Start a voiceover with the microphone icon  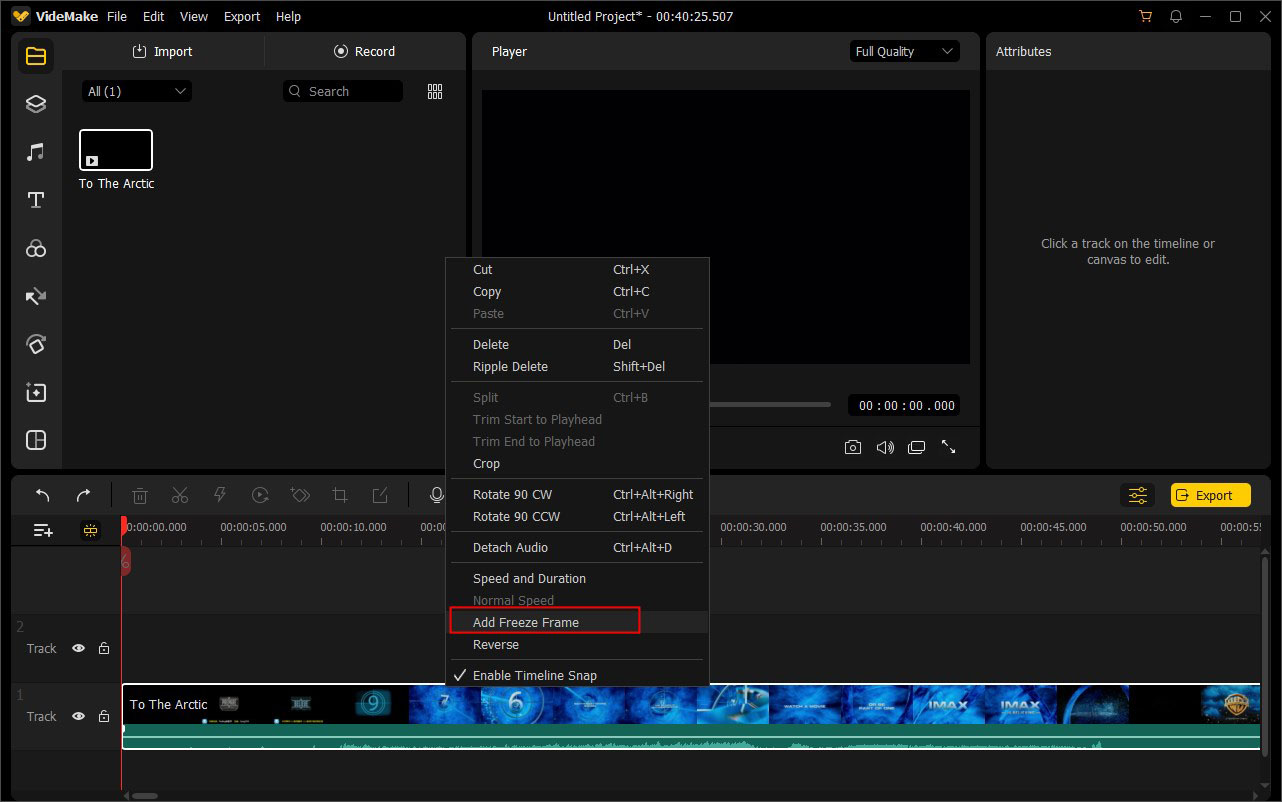coord(436,494)
